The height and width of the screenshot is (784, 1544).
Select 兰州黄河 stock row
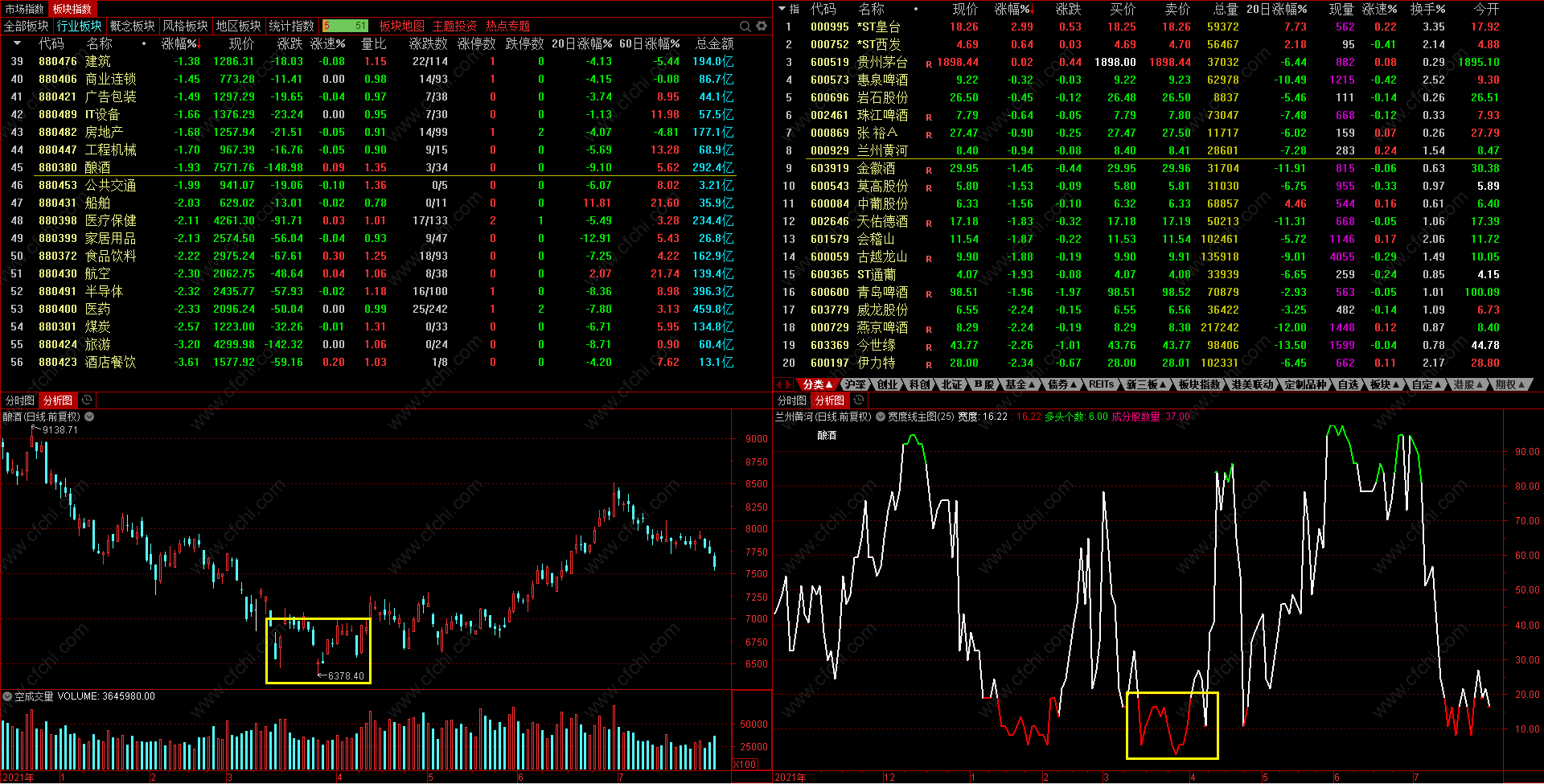tap(1158, 150)
